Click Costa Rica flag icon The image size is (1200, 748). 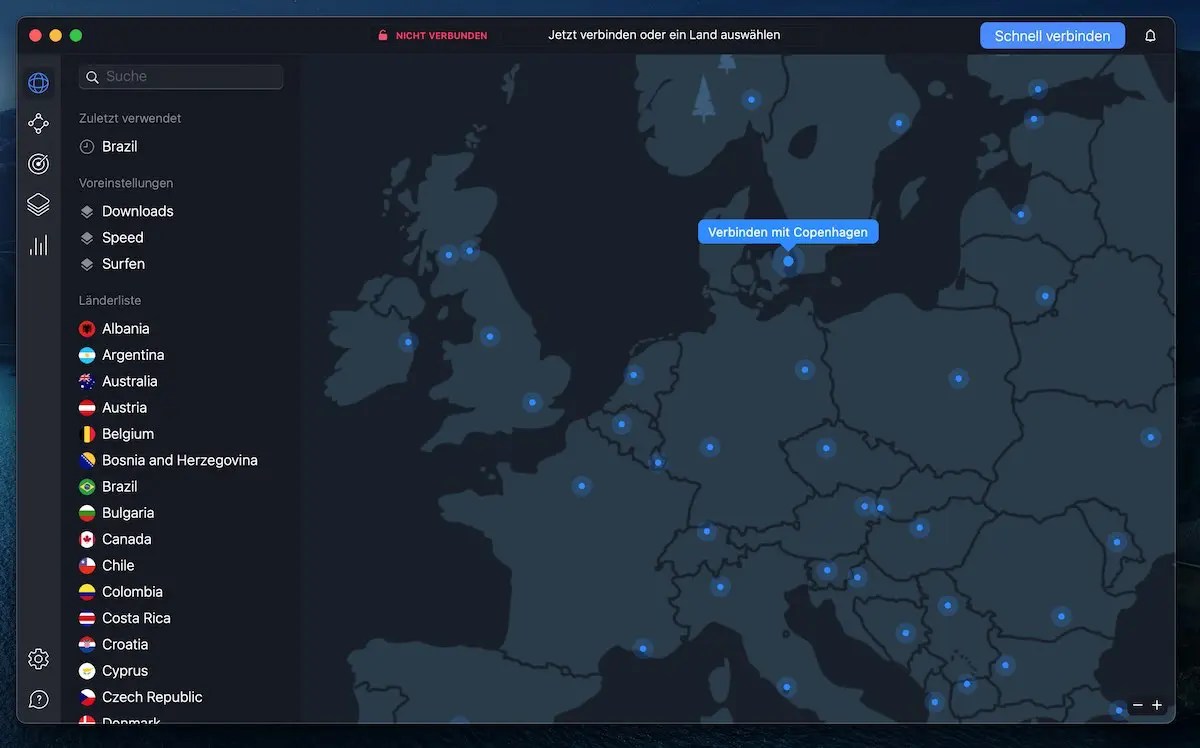click(x=87, y=618)
